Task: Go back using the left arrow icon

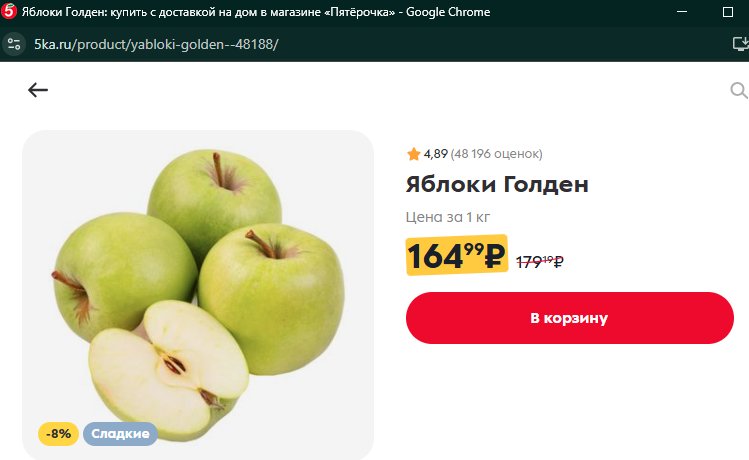Action: (38, 90)
